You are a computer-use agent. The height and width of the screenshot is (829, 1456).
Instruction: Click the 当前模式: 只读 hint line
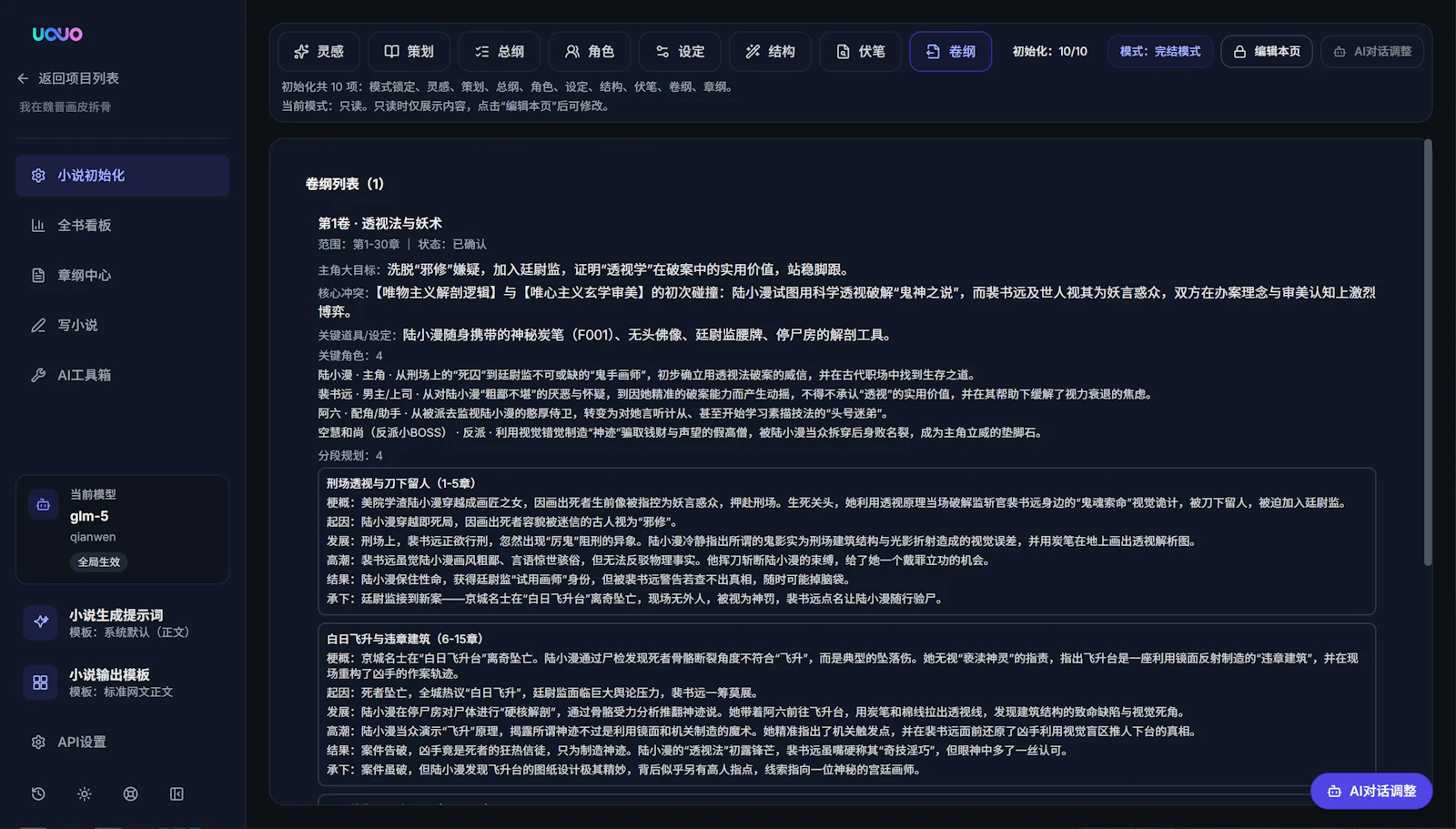[x=446, y=106]
